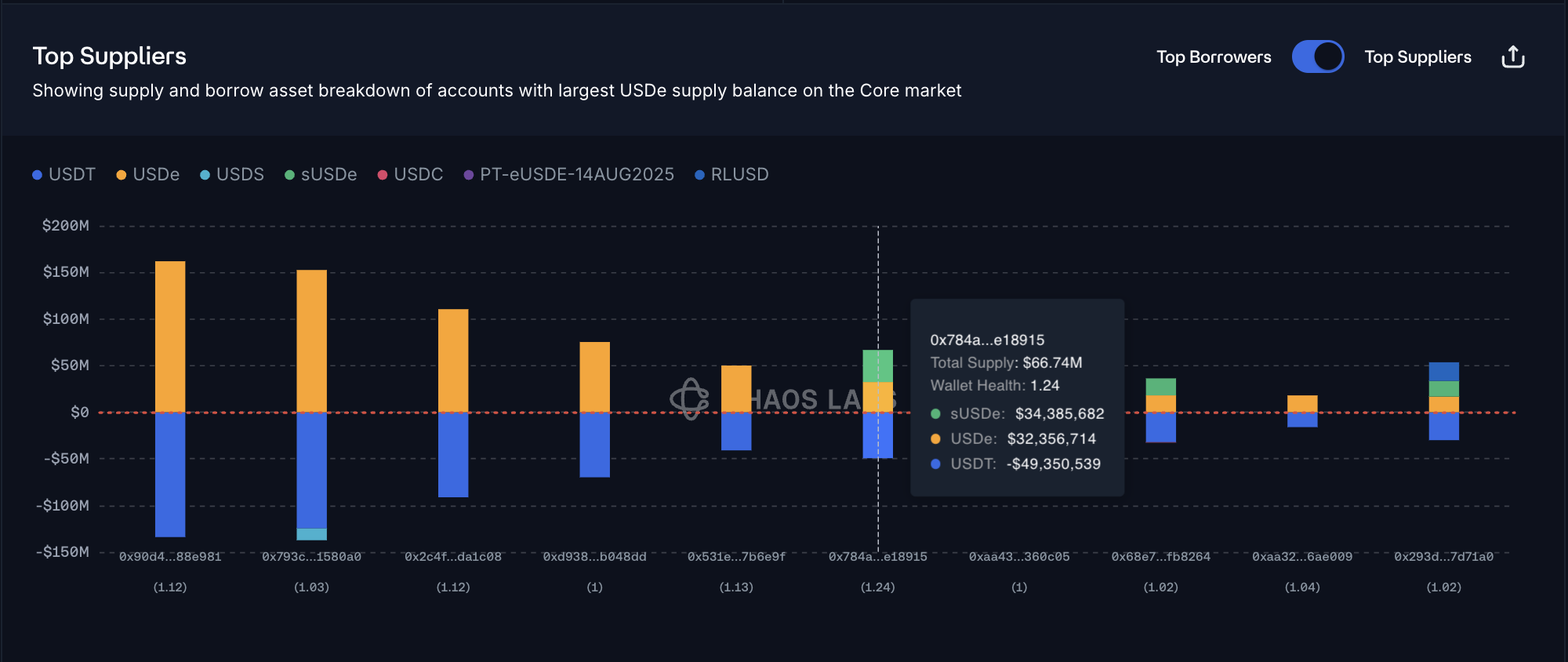
Task: Toggle the Top Borrowers/Suppliers switch
Action: coord(1317,57)
